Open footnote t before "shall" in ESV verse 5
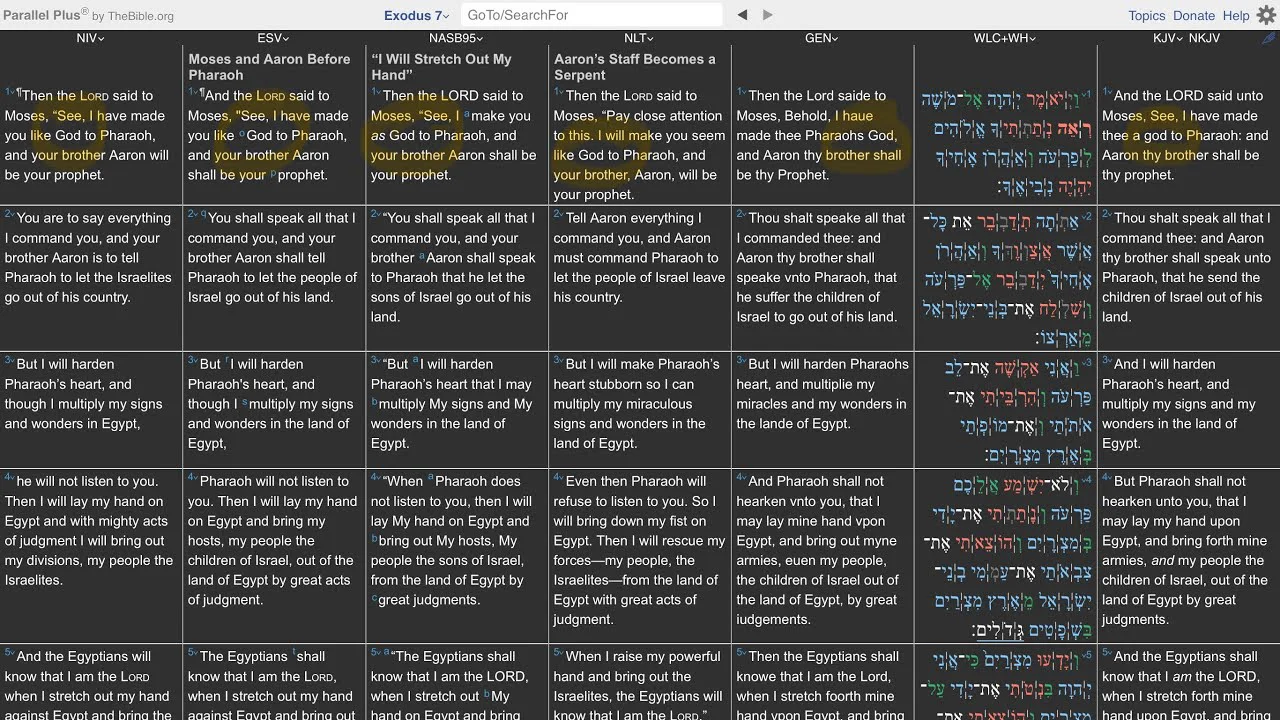Screen dimensions: 1280x720 [294, 653]
